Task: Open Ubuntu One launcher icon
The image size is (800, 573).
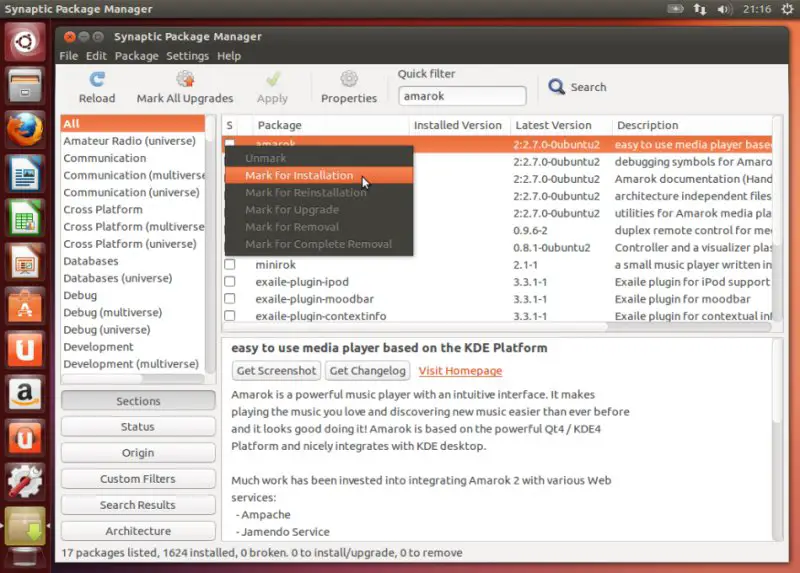Action: click(24, 350)
